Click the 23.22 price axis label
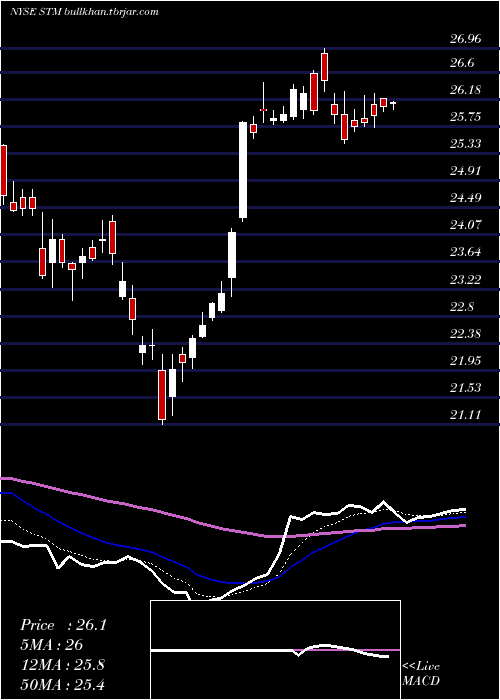This screenshot has height=700, width=500. (466, 279)
